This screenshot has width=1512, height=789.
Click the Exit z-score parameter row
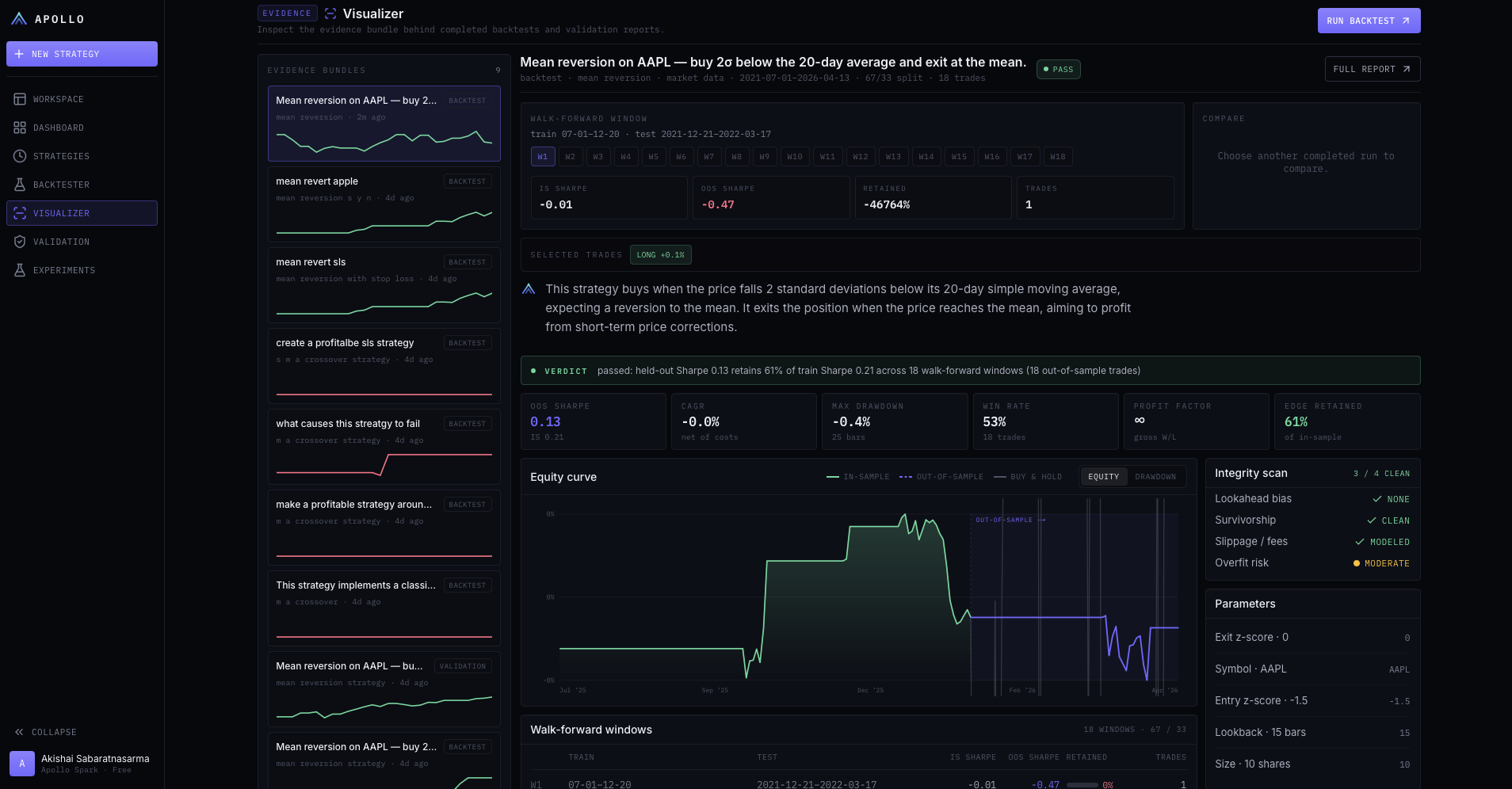pos(1312,638)
